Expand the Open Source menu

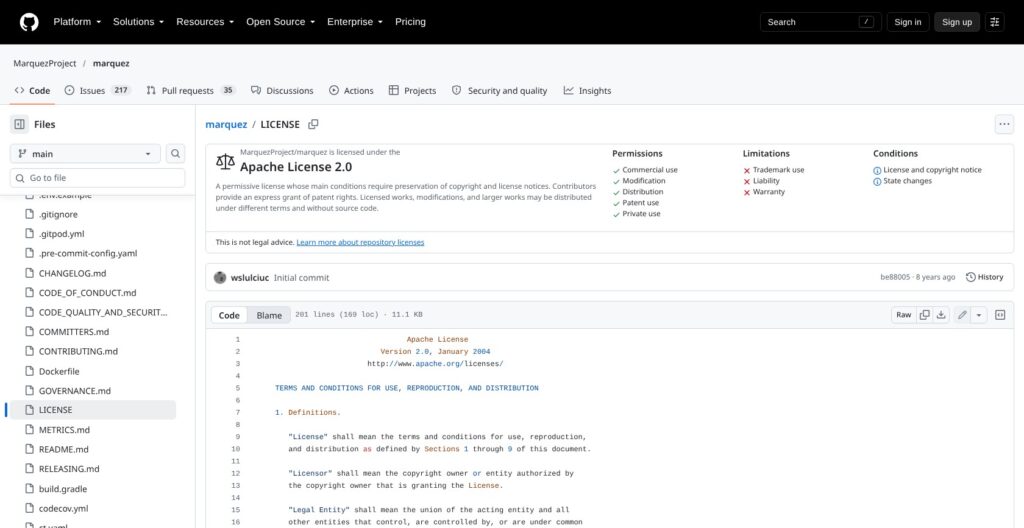tap(280, 22)
